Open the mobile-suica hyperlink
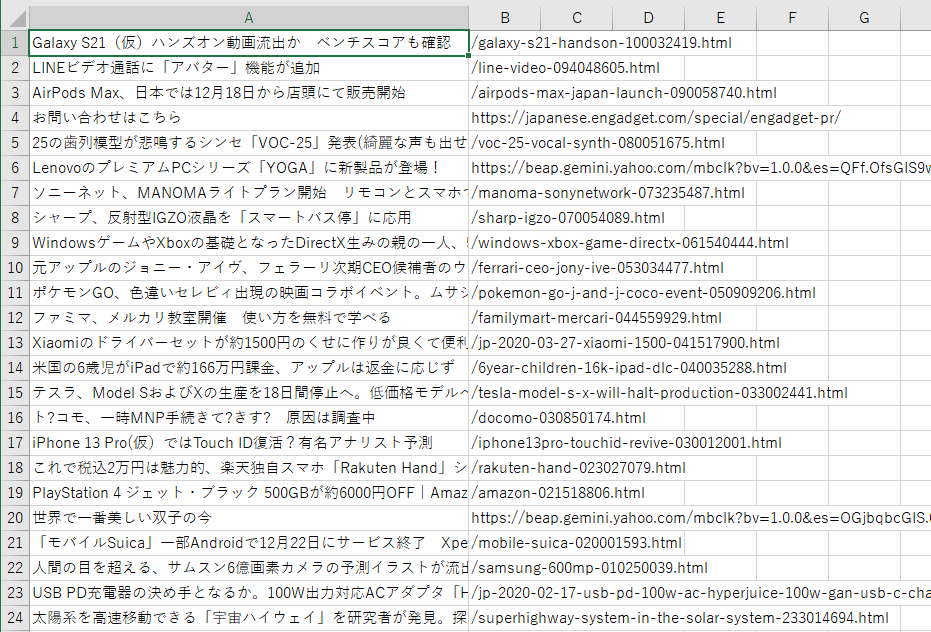The width and height of the screenshot is (931, 632). [560, 543]
